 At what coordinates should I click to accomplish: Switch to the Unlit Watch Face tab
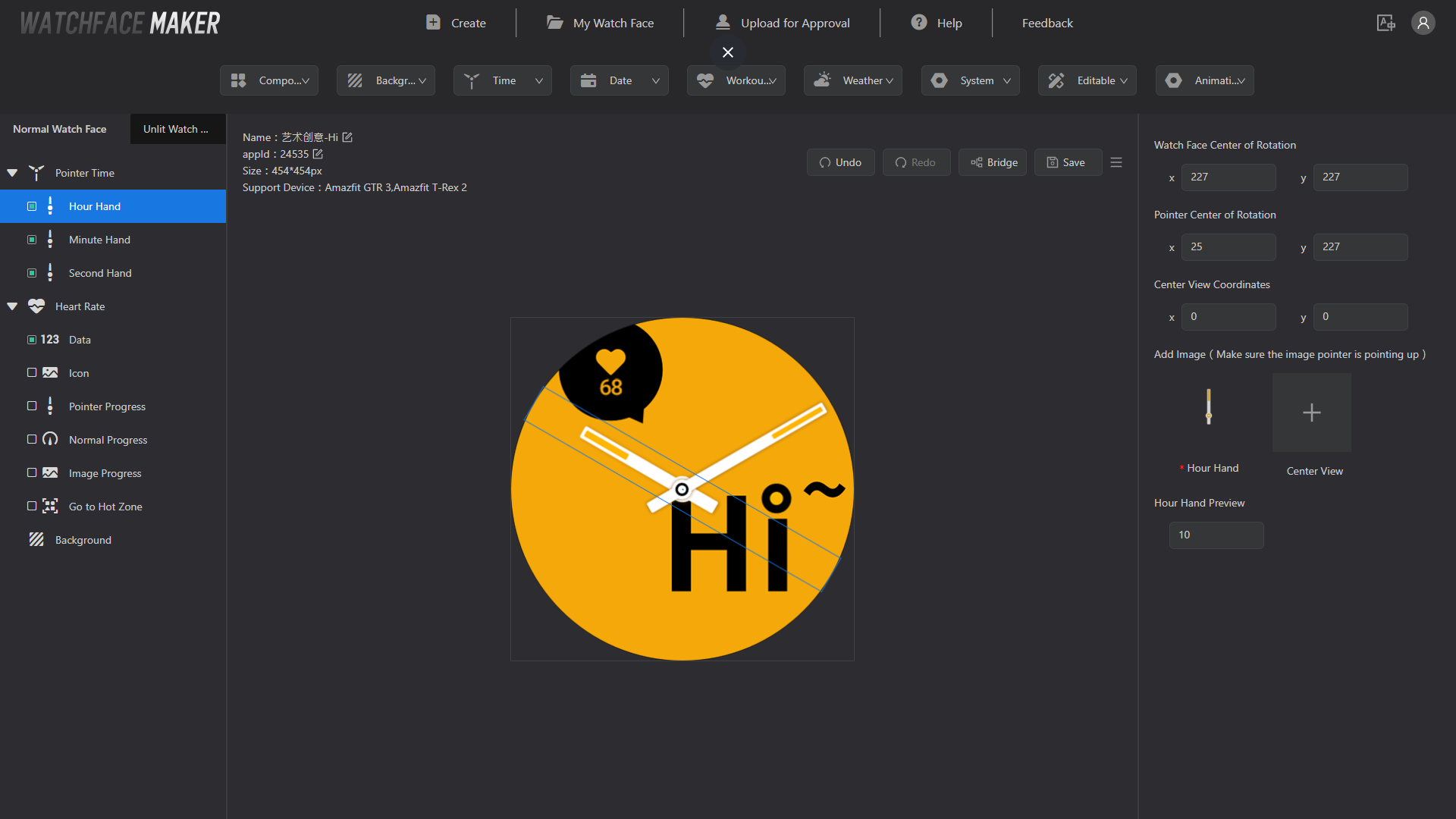(x=175, y=128)
